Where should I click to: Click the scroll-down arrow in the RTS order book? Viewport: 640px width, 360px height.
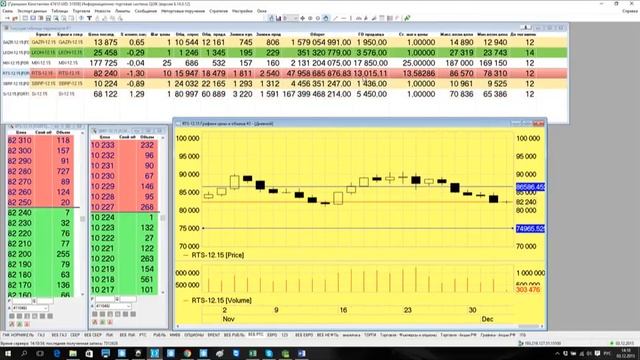pyautogui.click(x=82, y=294)
